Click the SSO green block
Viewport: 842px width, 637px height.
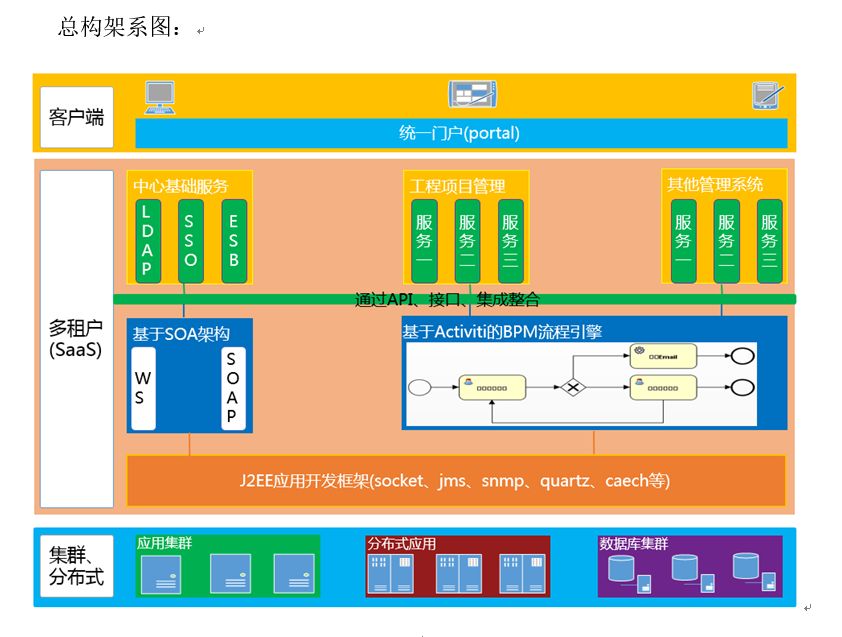[x=191, y=241]
